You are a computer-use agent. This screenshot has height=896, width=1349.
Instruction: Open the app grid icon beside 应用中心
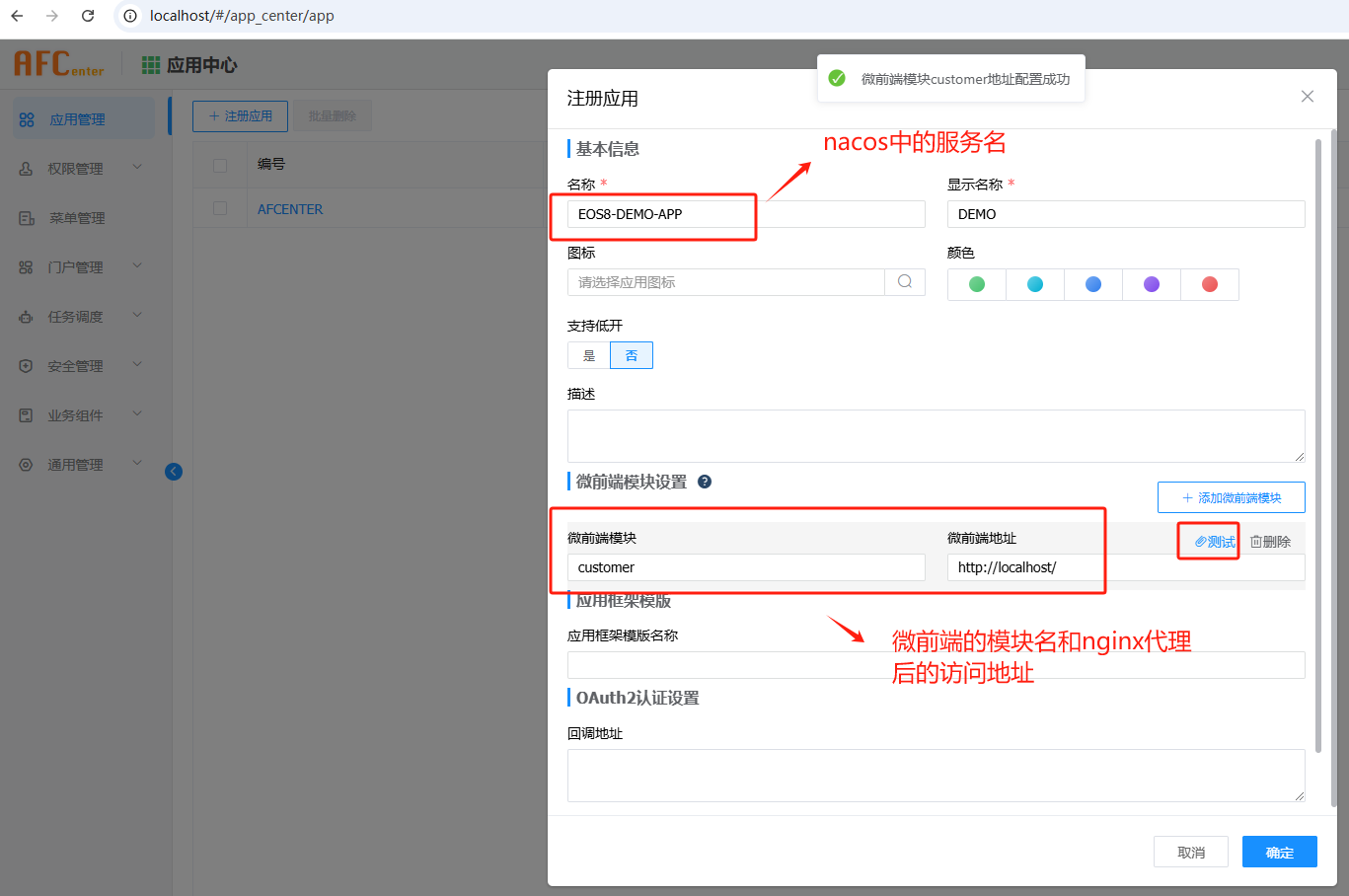tap(150, 65)
